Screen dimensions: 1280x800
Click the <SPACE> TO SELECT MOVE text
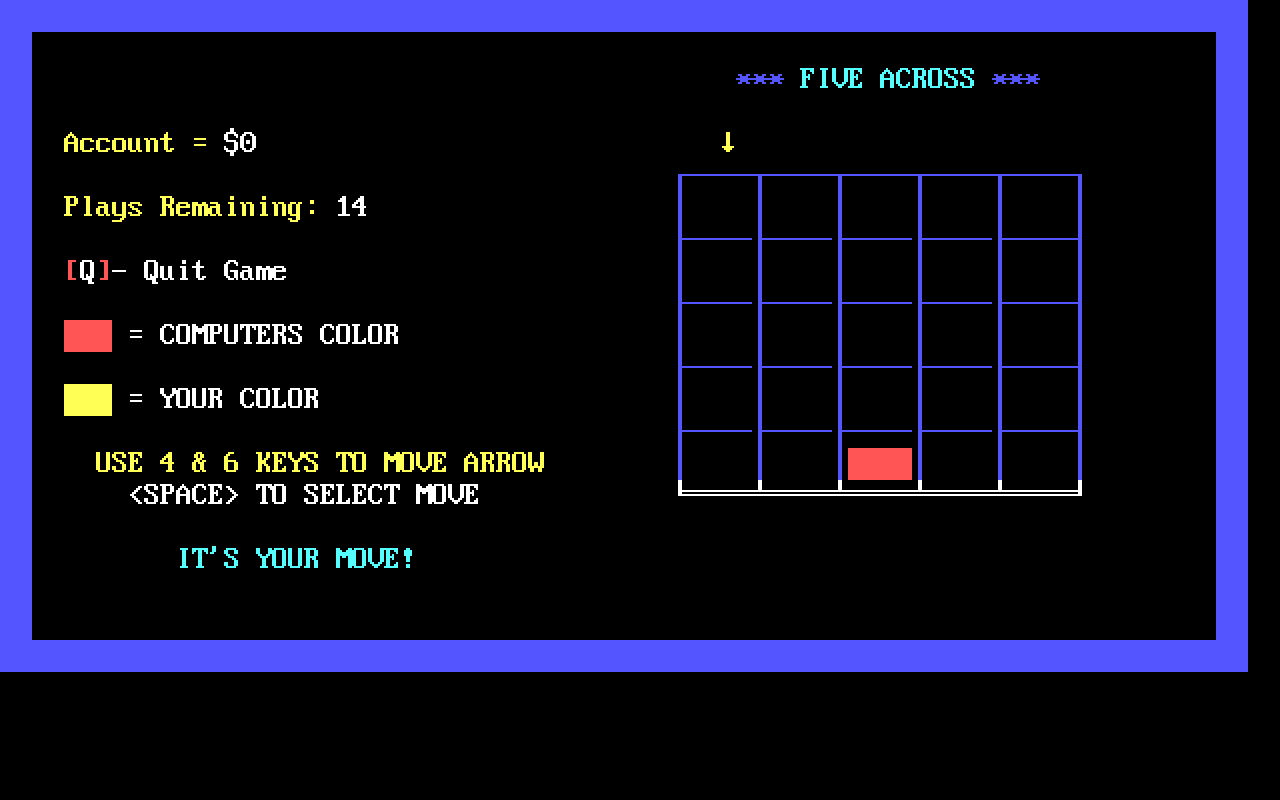pos(304,495)
